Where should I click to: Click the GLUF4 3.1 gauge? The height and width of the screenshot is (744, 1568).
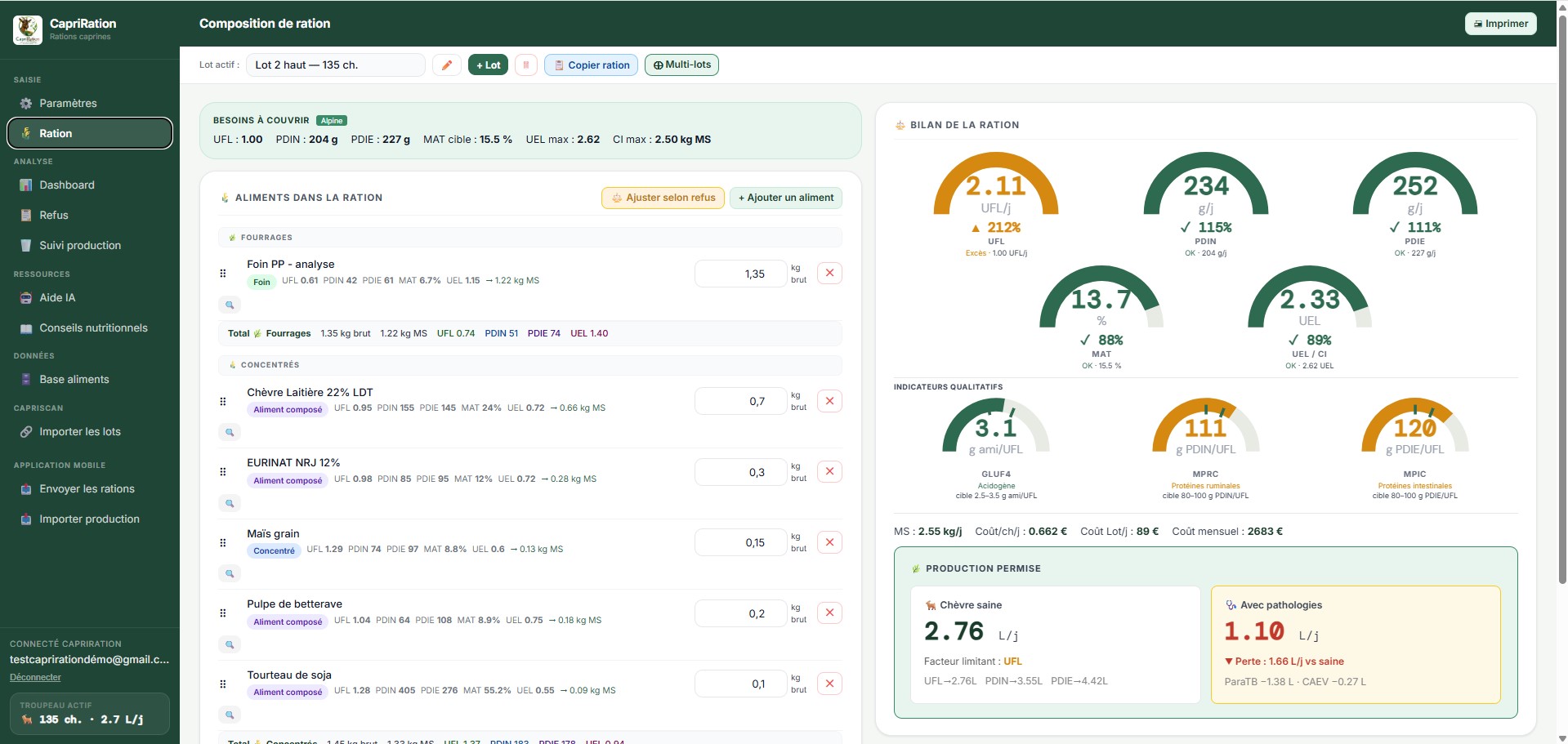[996, 448]
